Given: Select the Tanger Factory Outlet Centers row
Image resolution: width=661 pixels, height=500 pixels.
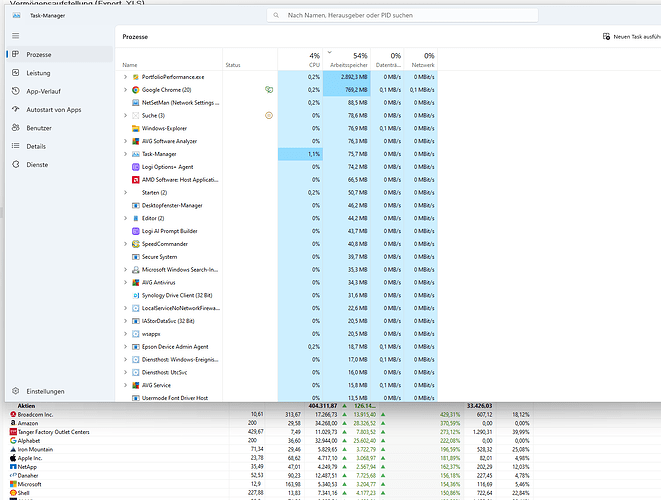Looking at the screenshot, I should (x=270, y=432).
